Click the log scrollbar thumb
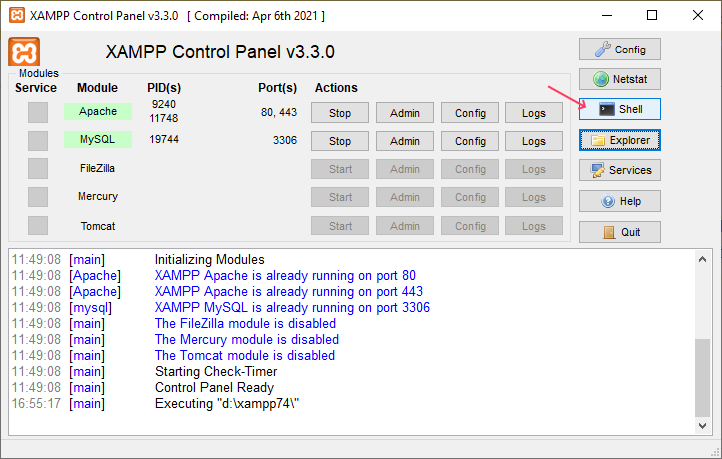The height and width of the screenshot is (459, 722). click(x=702, y=378)
